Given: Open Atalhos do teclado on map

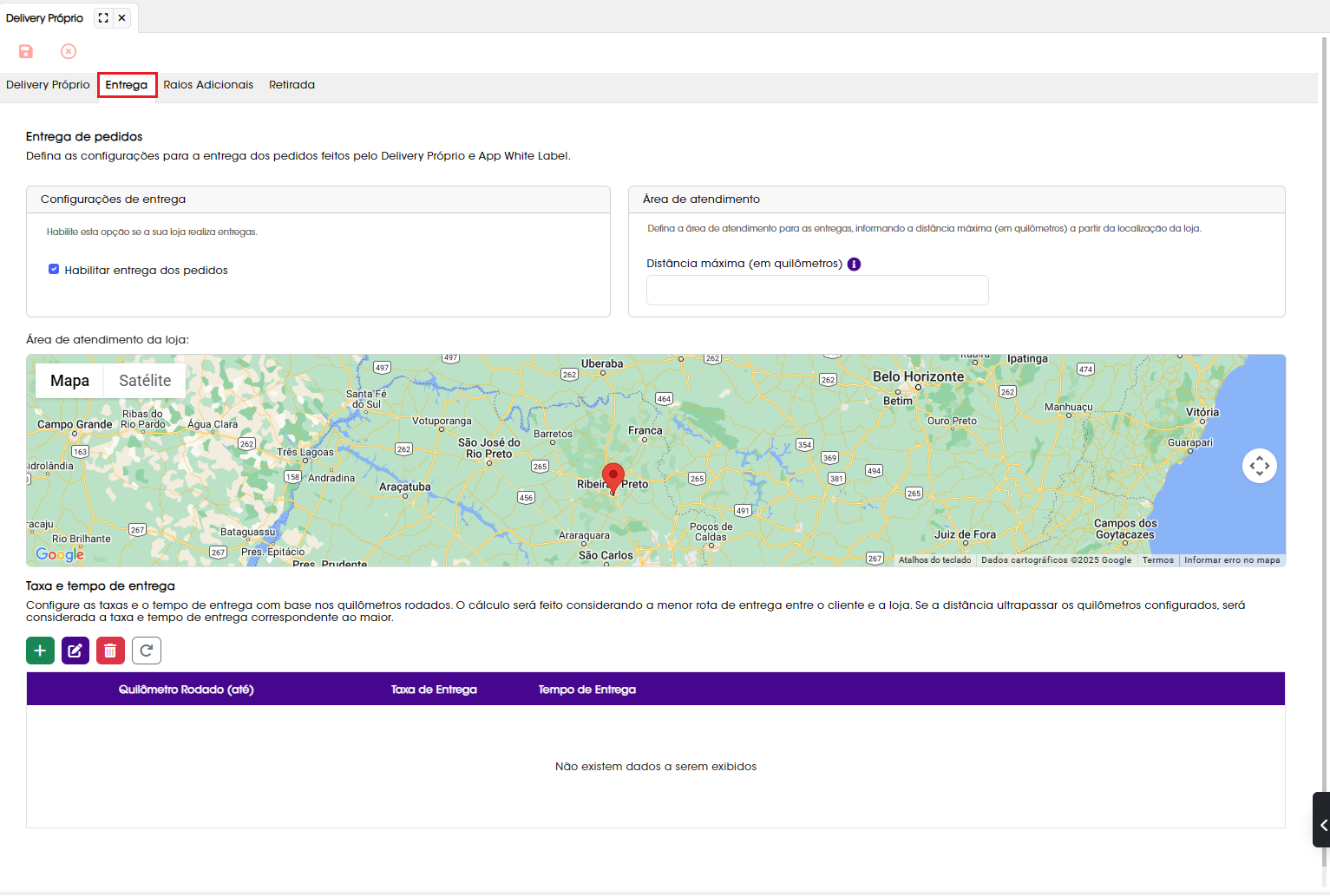Looking at the screenshot, I should click(934, 560).
